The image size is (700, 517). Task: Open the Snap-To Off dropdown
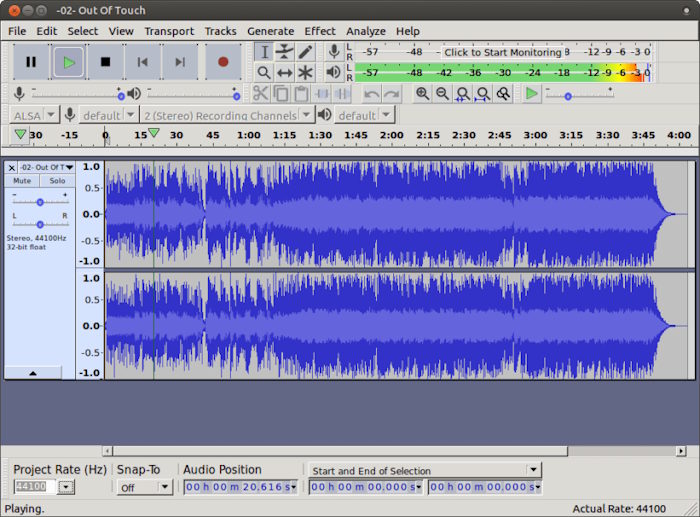click(x=144, y=487)
